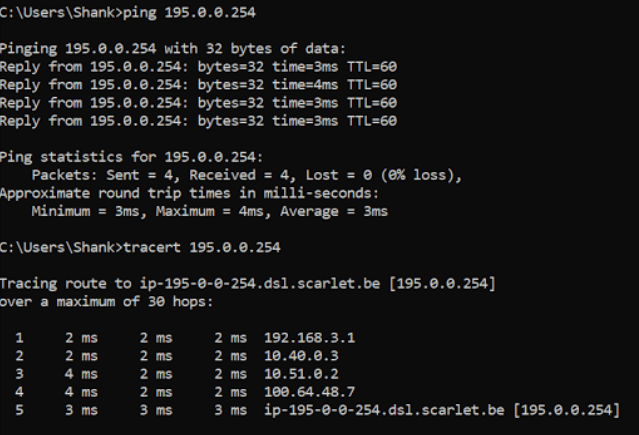Click the bracketed IP in the Tracing route line
Image resolution: width=639 pixels, height=435 pixels.
(x=442, y=283)
